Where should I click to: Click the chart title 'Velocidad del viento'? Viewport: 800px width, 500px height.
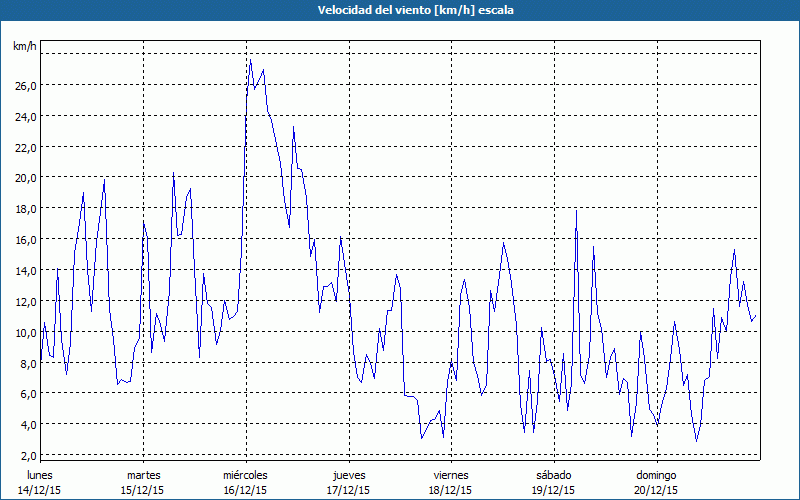click(400, 10)
